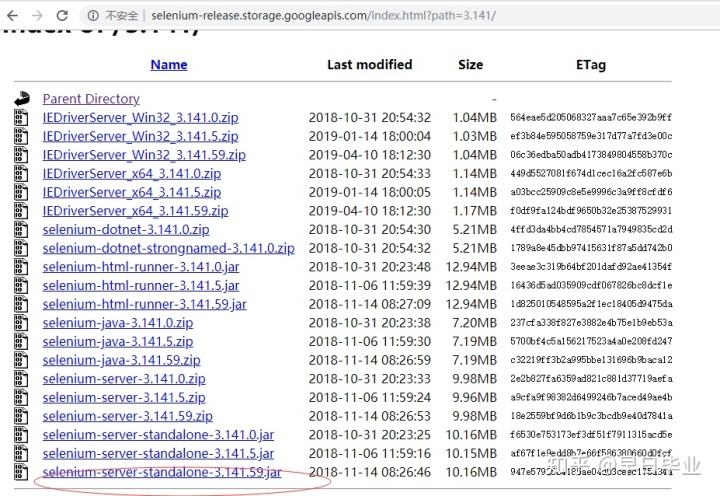Click file icon beside selenium-dotnet-3.141.0.zip
This screenshot has height=496, width=720.
tap(22, 229)
